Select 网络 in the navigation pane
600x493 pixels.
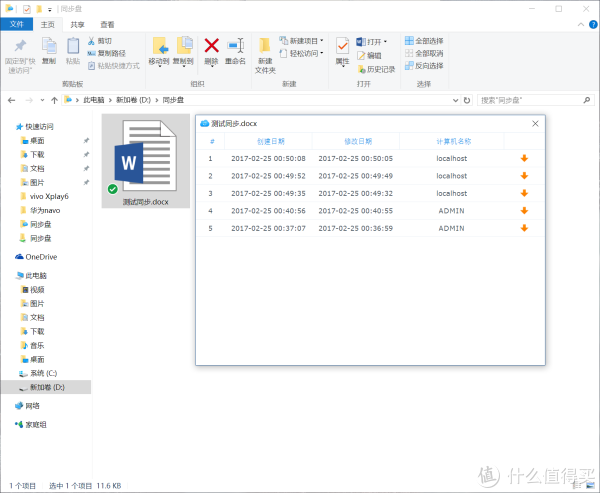coord(28,406)
